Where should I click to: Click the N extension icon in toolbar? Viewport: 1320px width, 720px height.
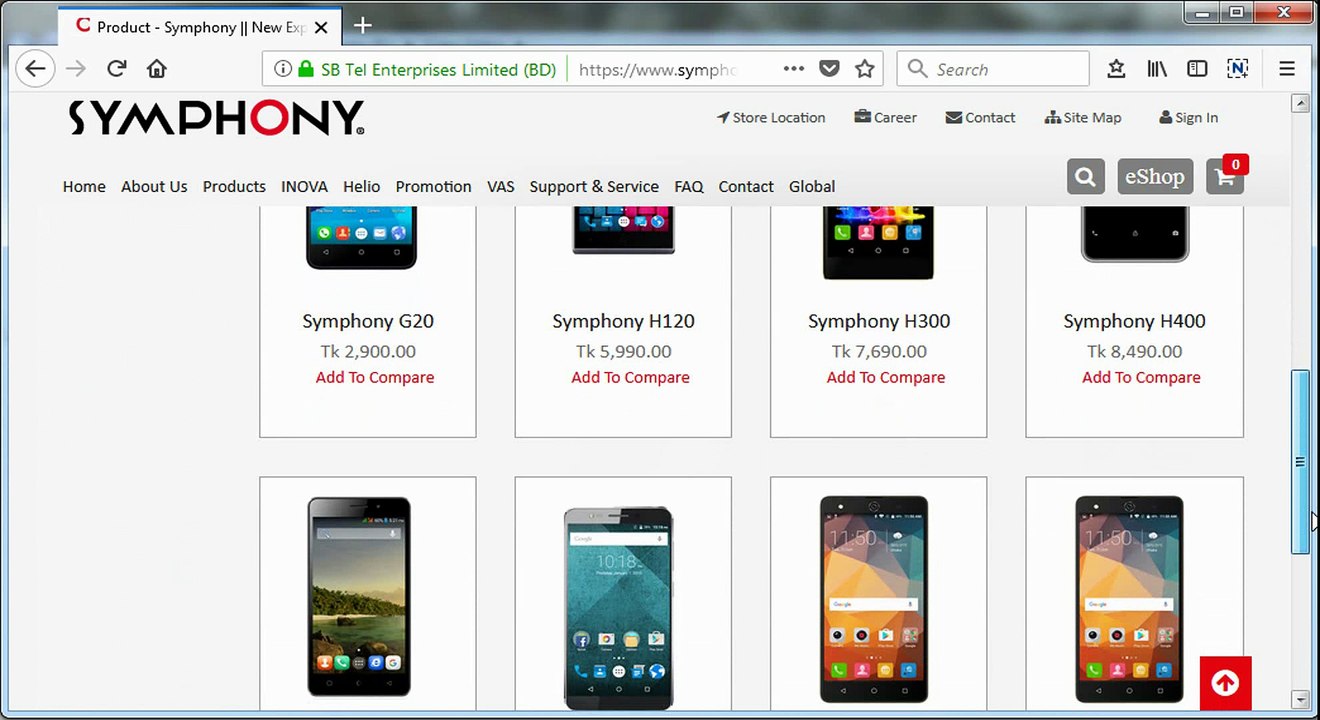(x=1237, y=69)
